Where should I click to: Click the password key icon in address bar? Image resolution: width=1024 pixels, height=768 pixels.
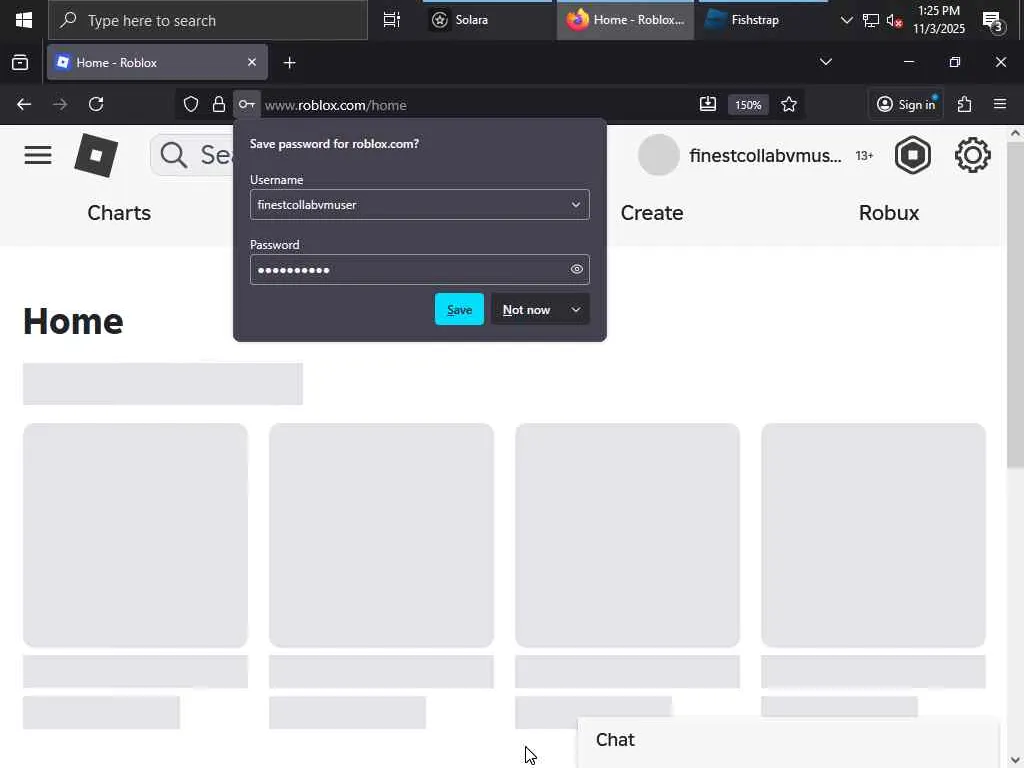(247, 104)
